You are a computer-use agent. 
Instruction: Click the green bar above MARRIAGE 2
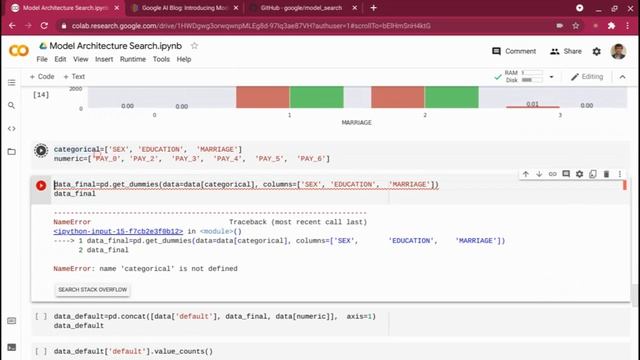[451, 97]
